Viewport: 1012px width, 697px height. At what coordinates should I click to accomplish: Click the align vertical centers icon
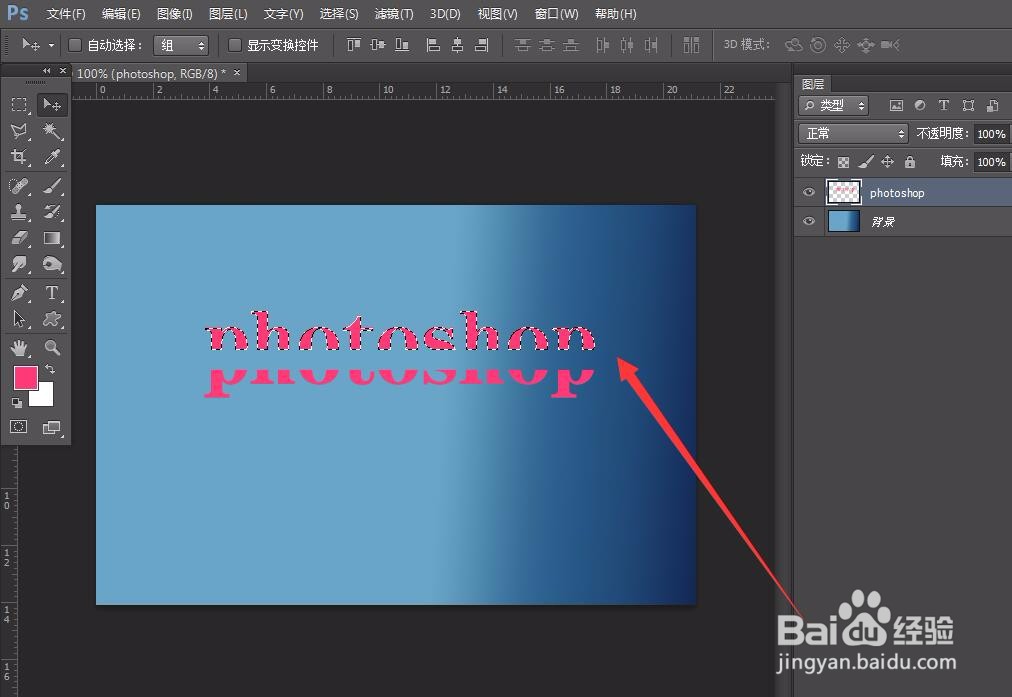tap(378, 45)
